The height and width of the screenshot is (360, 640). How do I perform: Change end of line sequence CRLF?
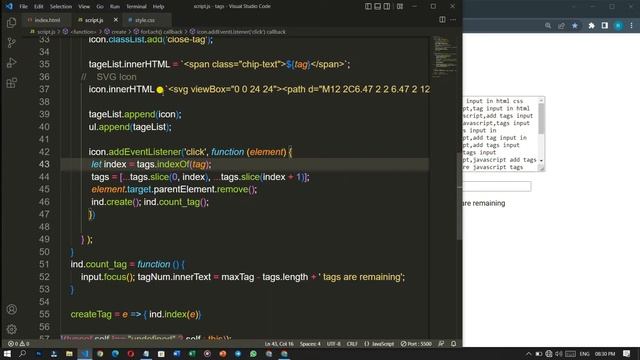click(352, 344)
